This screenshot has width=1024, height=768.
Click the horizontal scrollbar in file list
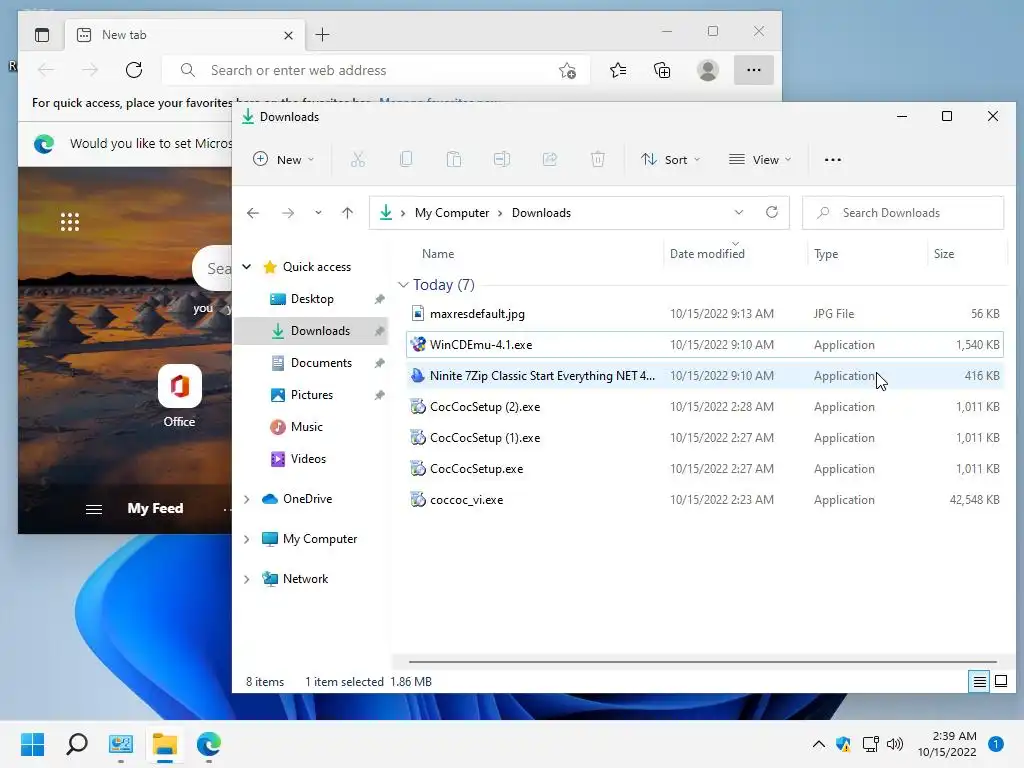(x=703, y=662)
